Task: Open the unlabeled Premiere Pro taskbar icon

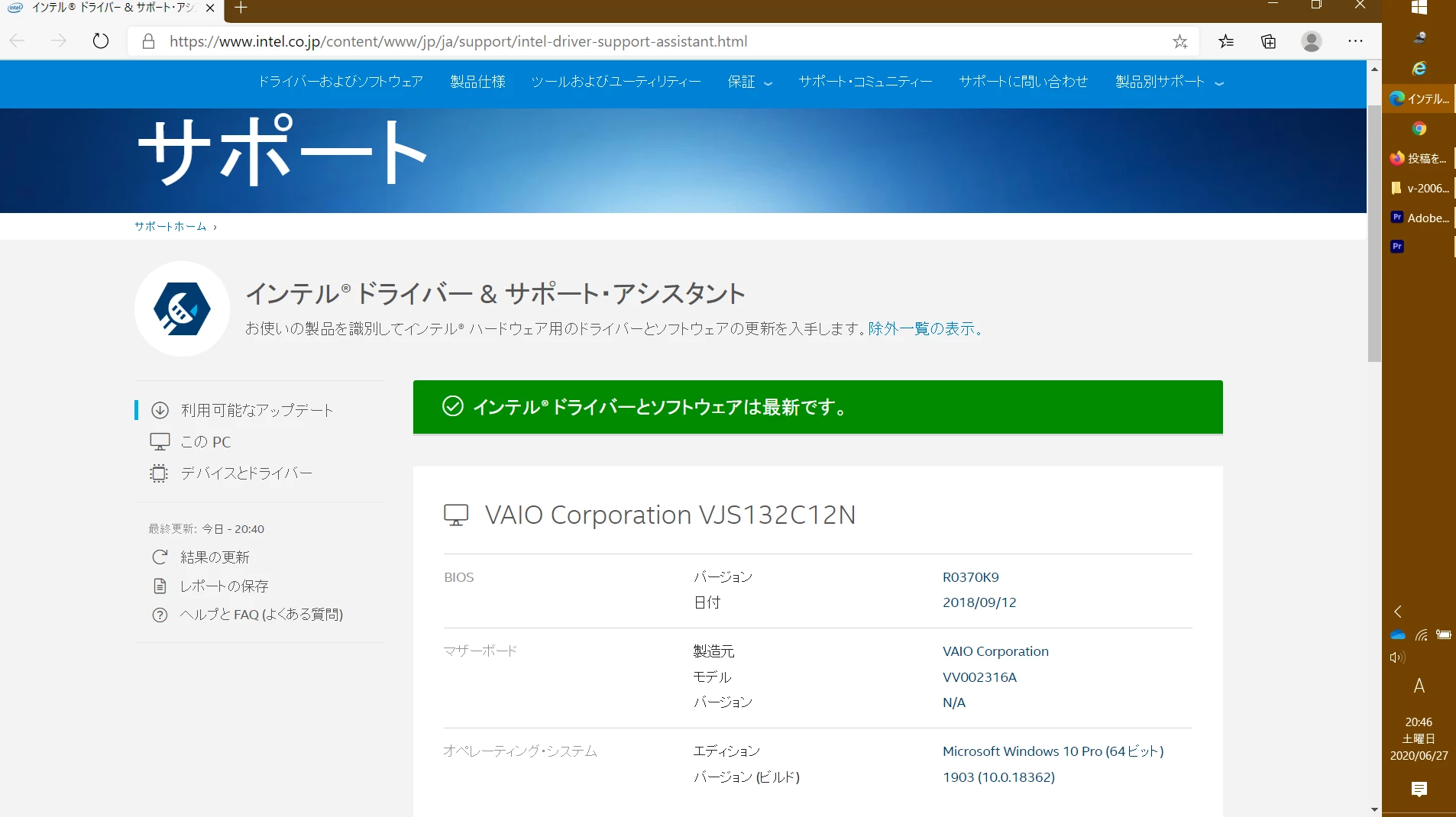Action: pyautogui.click(x=1397, y=247)
